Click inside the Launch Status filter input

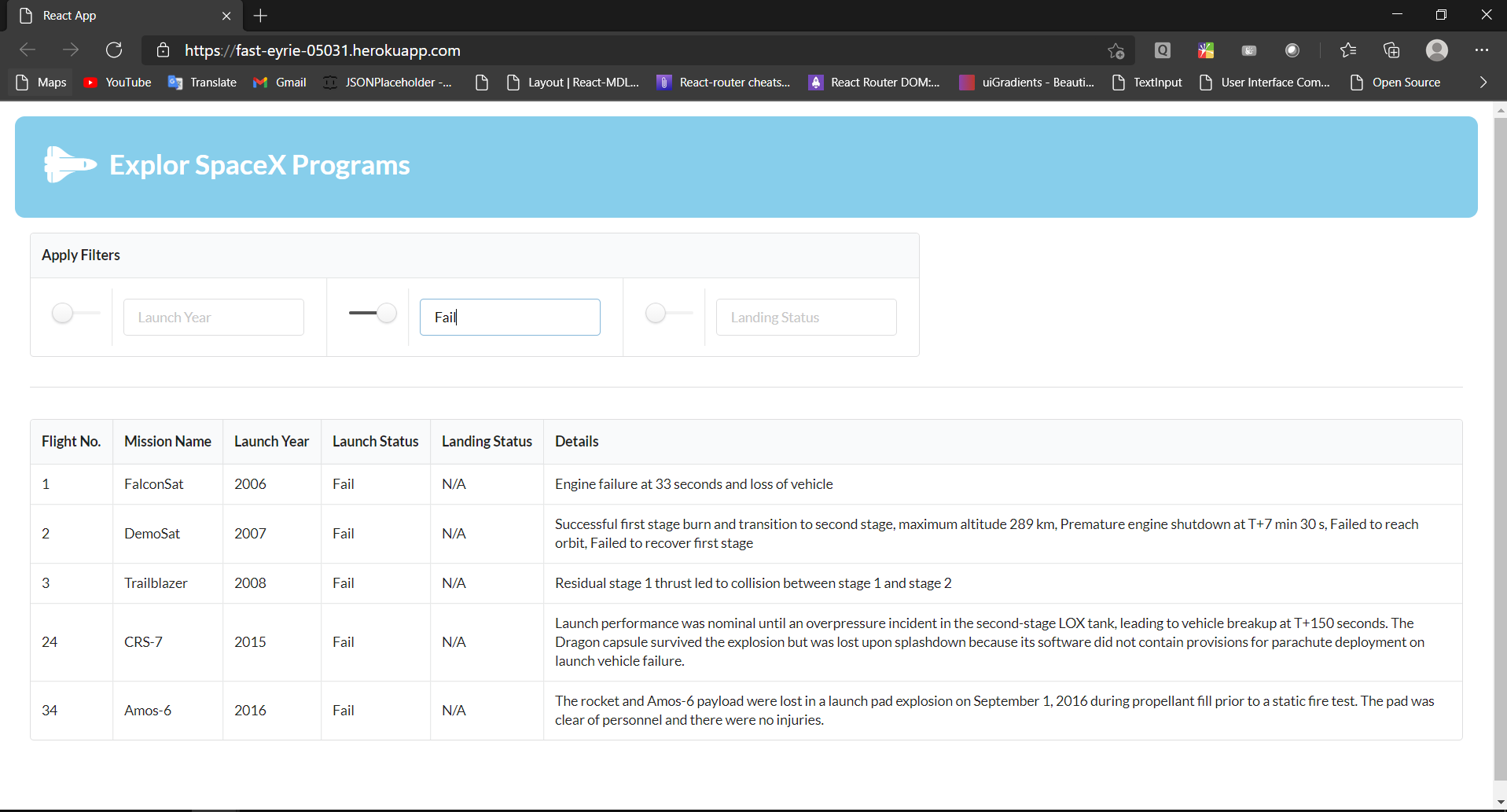[509, 317]
